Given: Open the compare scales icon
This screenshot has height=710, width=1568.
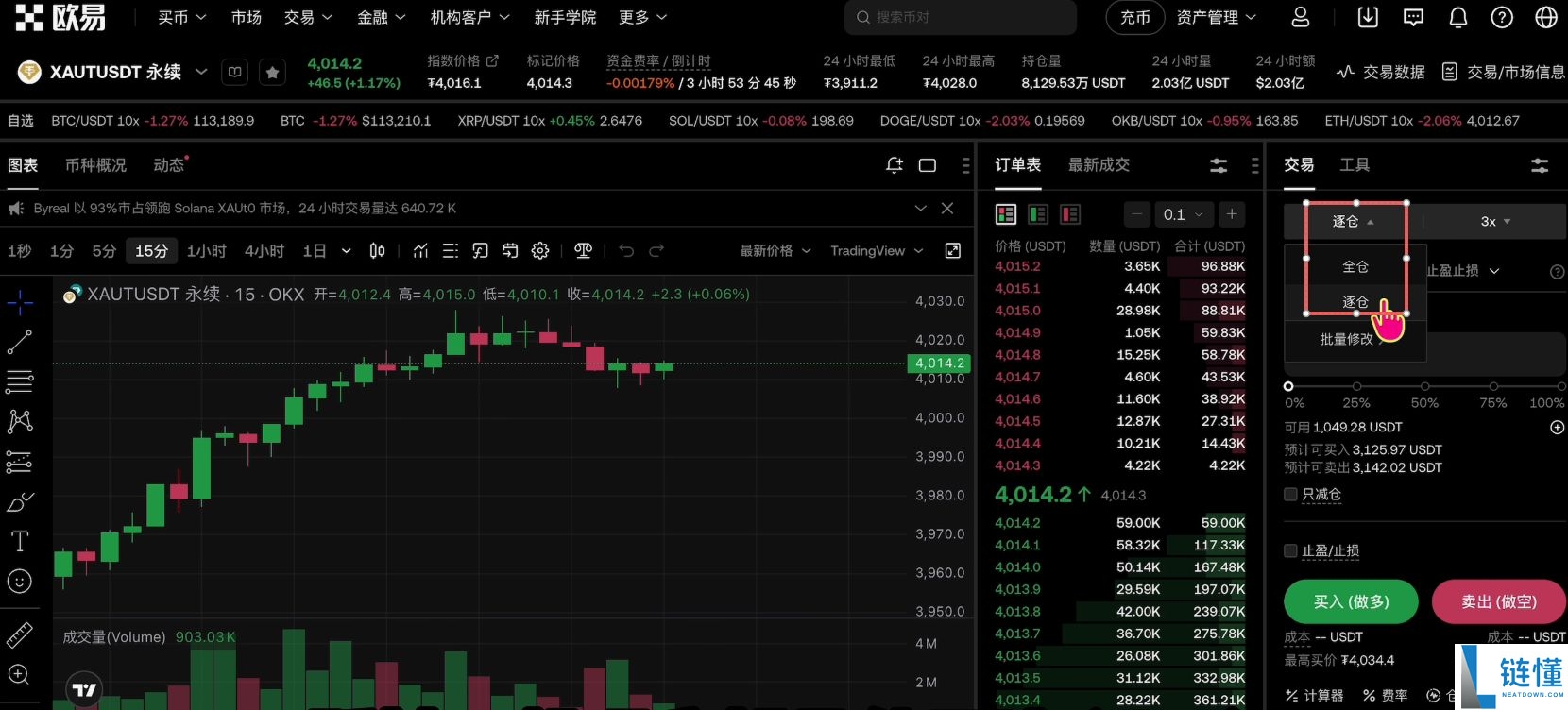Looking at the screenshot, I should (x=584, y=250).
